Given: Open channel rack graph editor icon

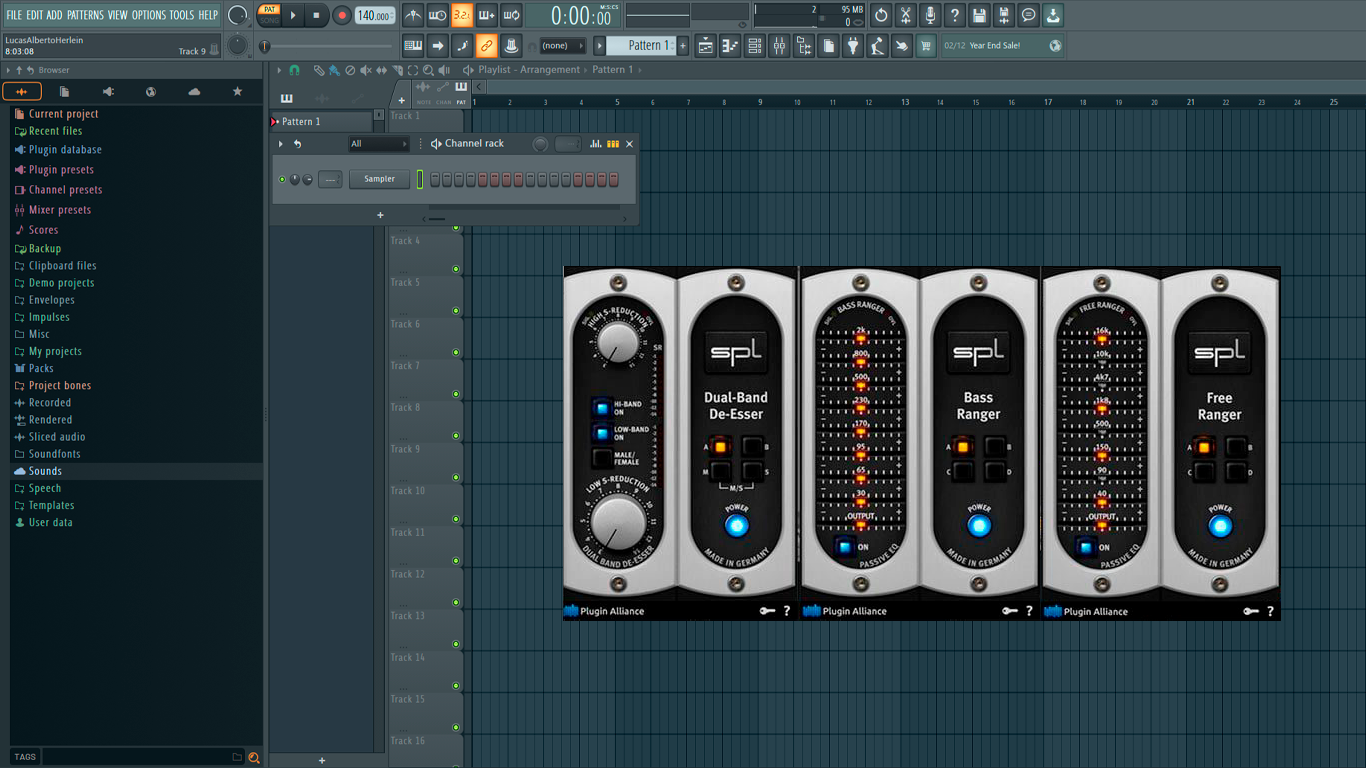Looking at the screenshot, I should click(596, 144).
